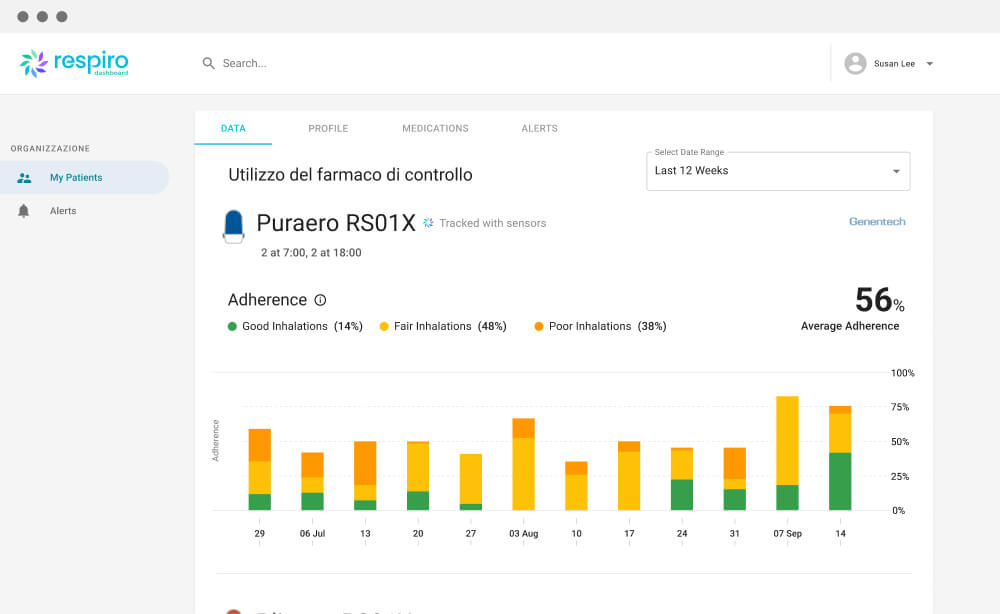The image size is (1000, 614).
Task: Click the 'Fair Inhalations (48%)' legend text
Action: point(450,326)
